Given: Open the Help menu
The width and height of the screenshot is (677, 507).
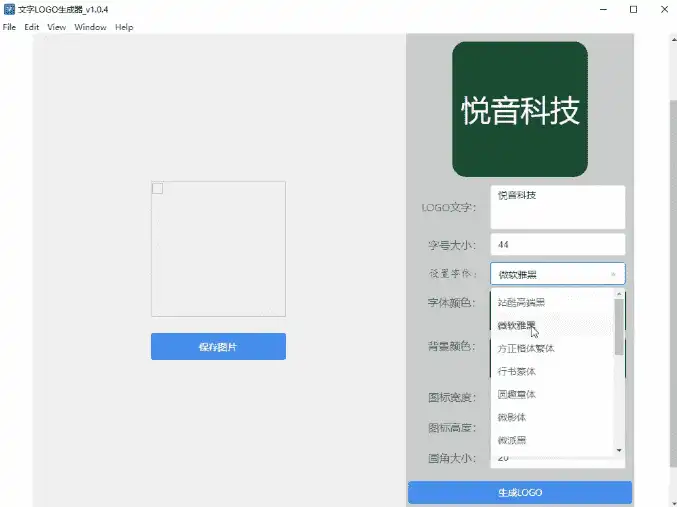Looking at the screenshot, I should [124, 27].
